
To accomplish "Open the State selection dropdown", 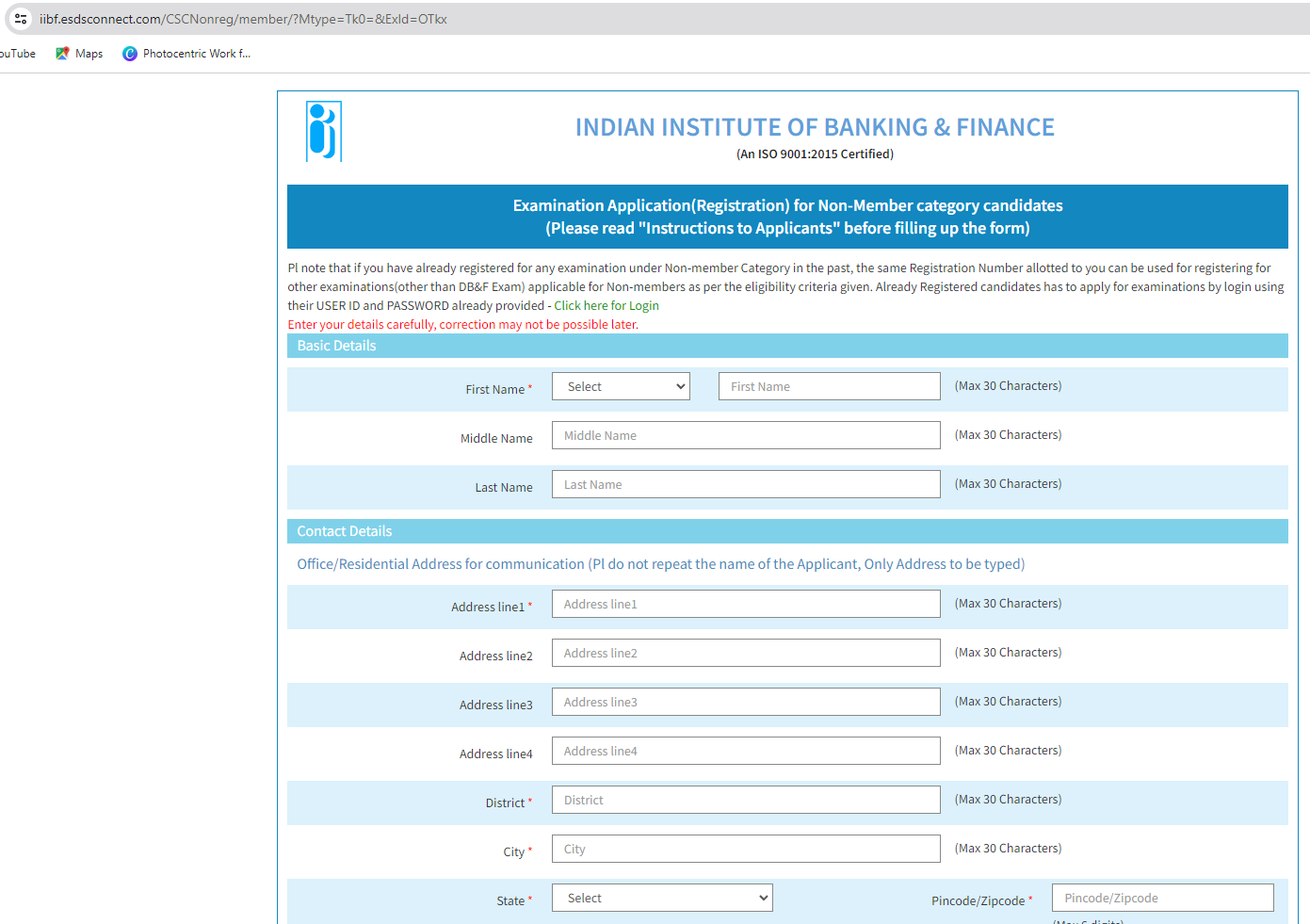I will point(661,897).
